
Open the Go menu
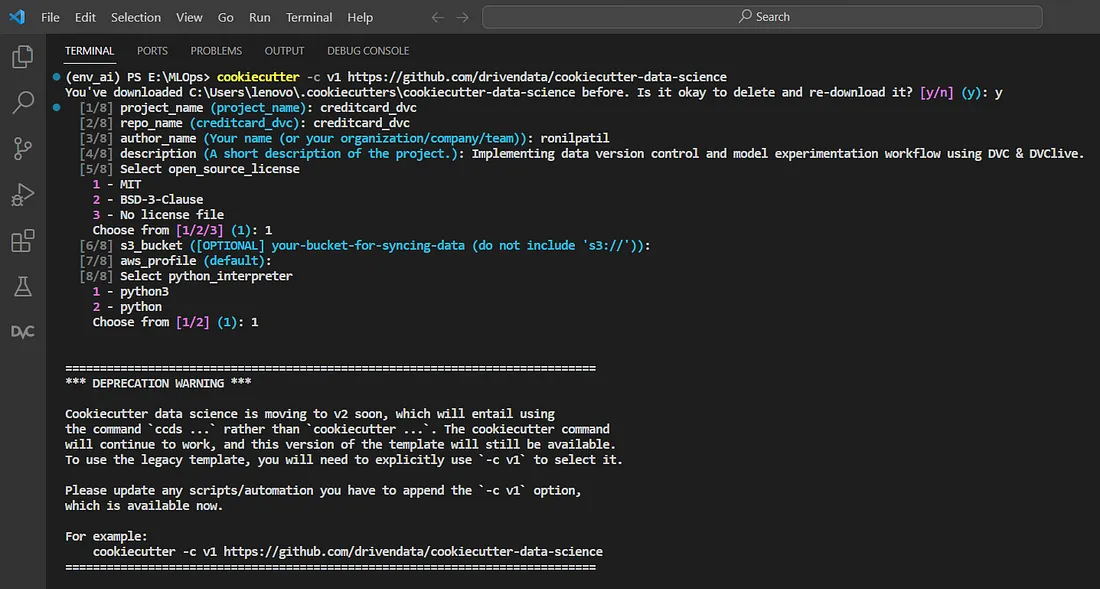[x=226, y=18]
